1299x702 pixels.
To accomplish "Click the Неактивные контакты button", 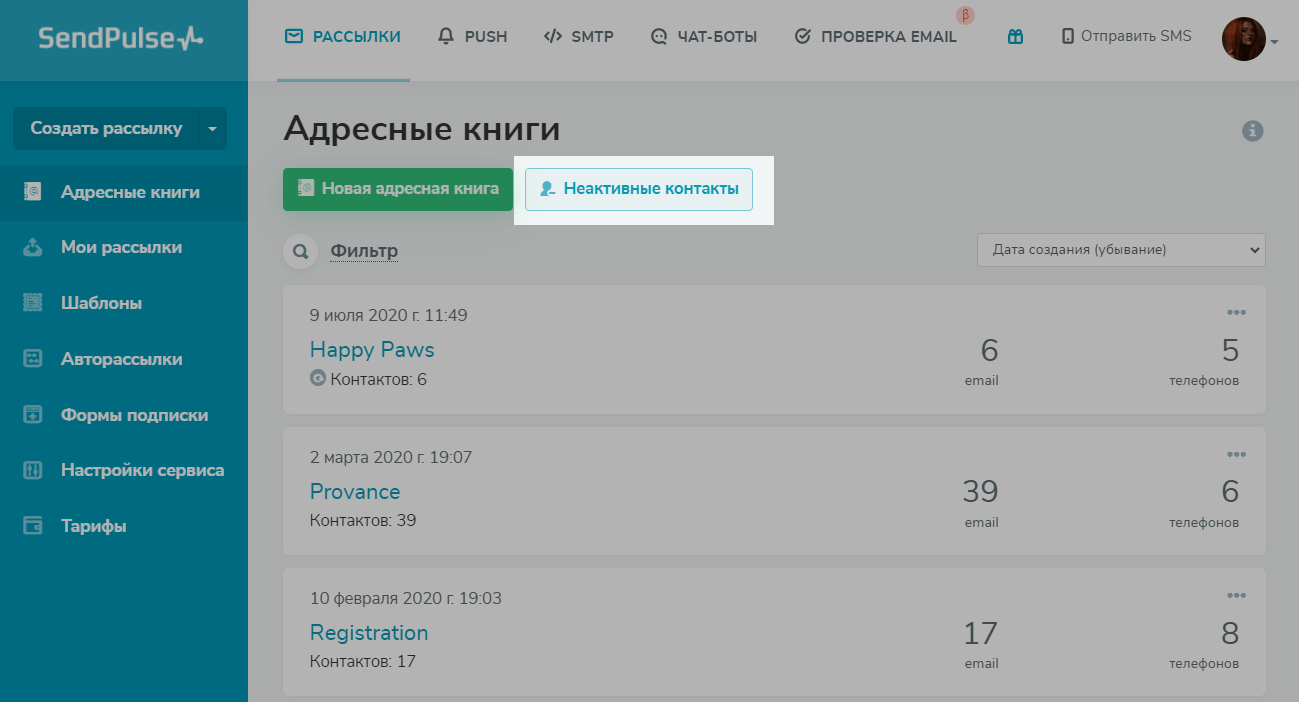I will click(639, 189).
